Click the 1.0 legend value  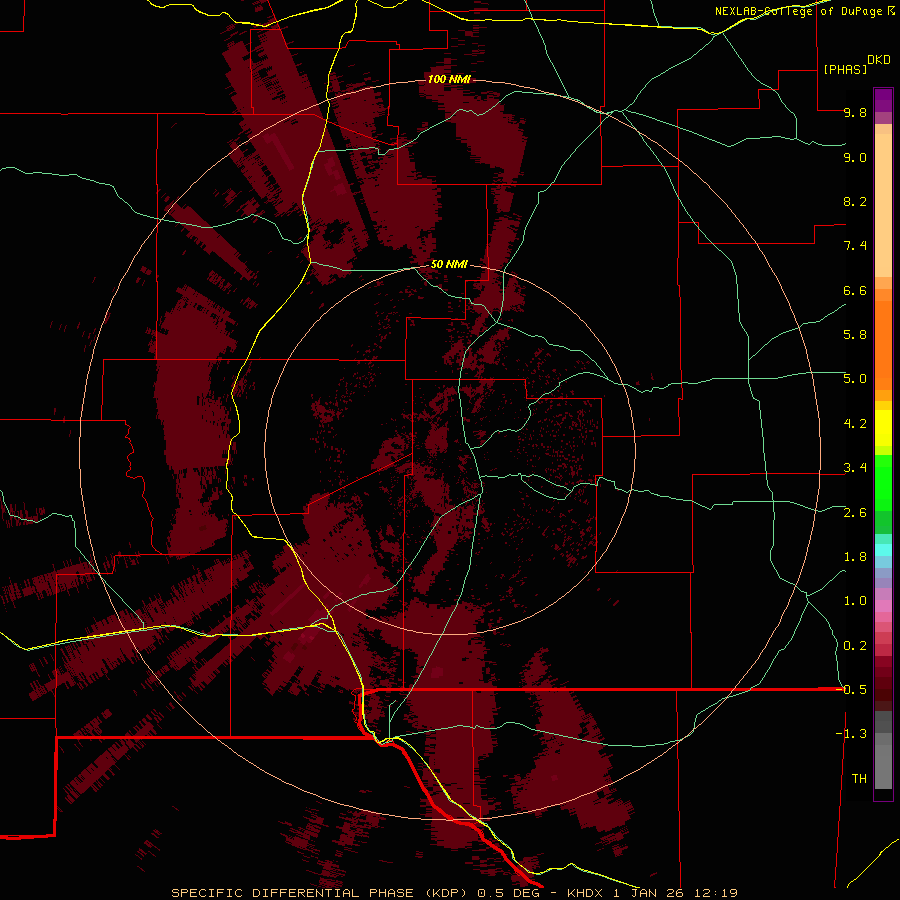point(855,601)
